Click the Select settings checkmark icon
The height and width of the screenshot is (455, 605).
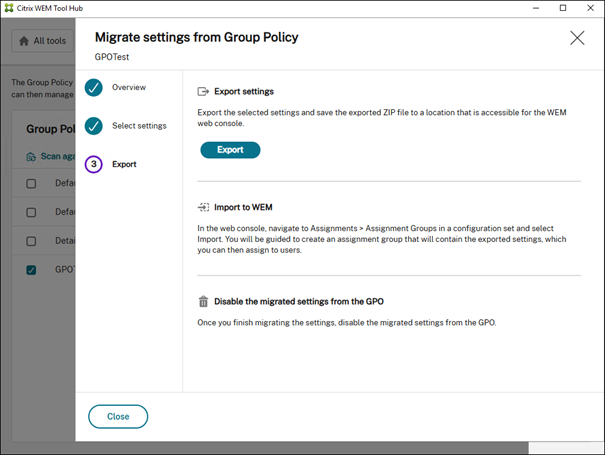click(94, 126)
